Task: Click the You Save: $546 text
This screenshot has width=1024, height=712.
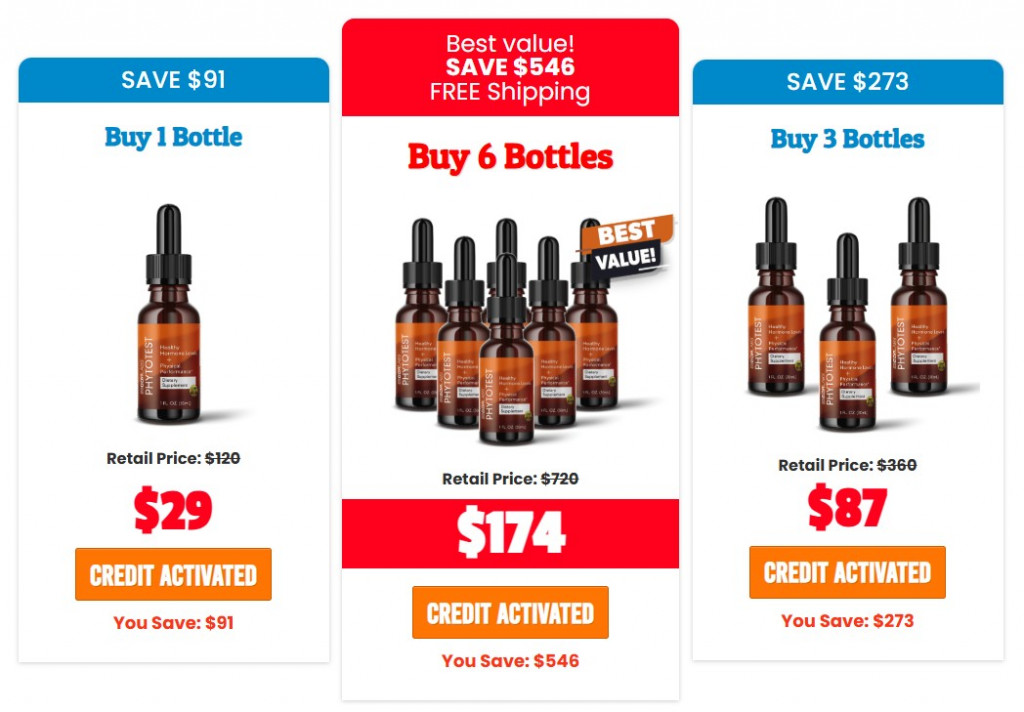Action: click(x=510, y=660)
